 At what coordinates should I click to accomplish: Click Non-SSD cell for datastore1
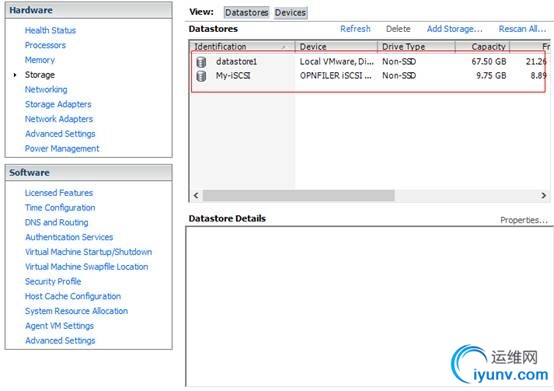[x=399, y=62]
